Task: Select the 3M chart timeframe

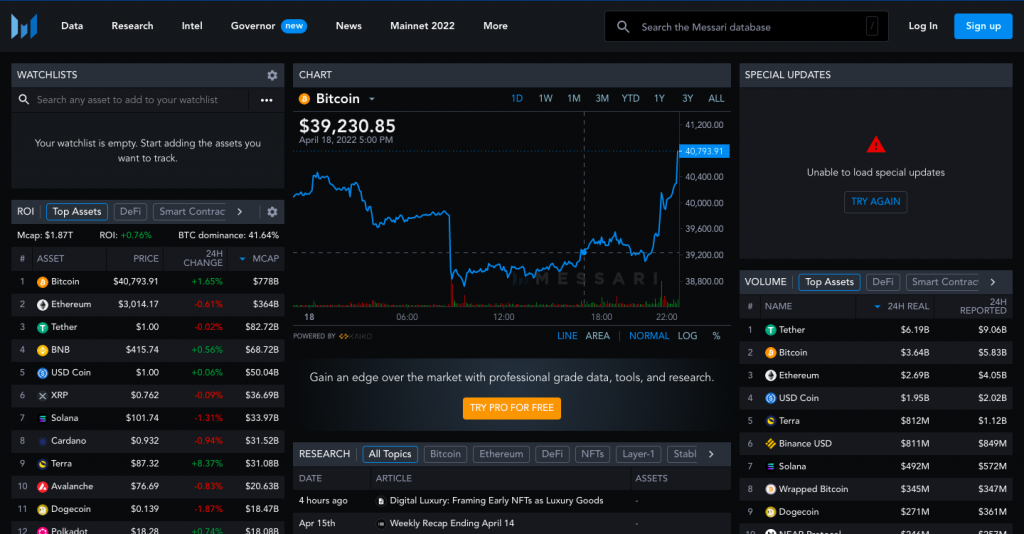Action: pyautogui.click(x=601, y=99)
